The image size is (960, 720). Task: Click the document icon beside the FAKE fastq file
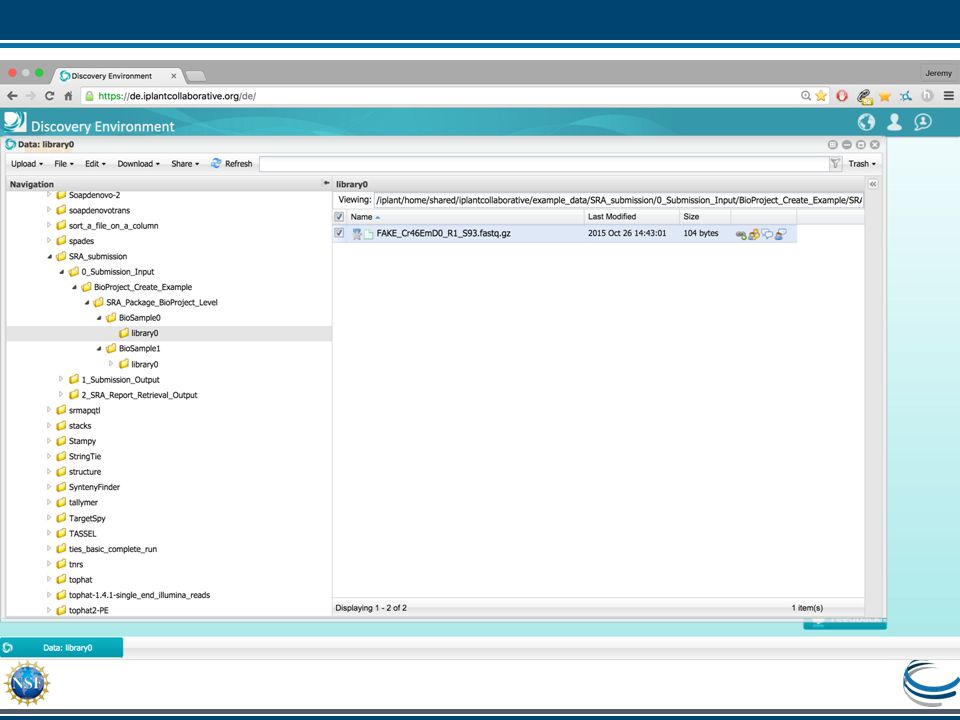tap(369, 234)
